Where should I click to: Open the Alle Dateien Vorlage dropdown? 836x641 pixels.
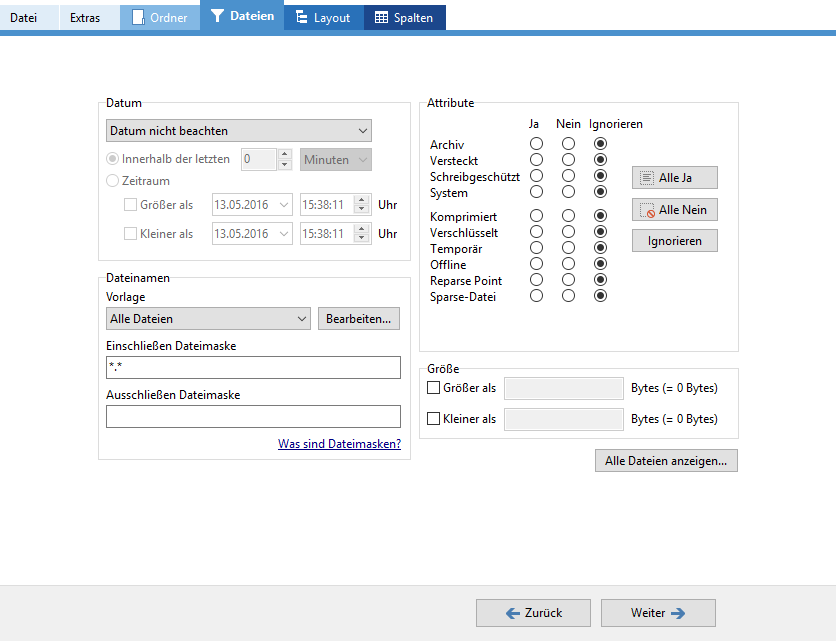208,319
